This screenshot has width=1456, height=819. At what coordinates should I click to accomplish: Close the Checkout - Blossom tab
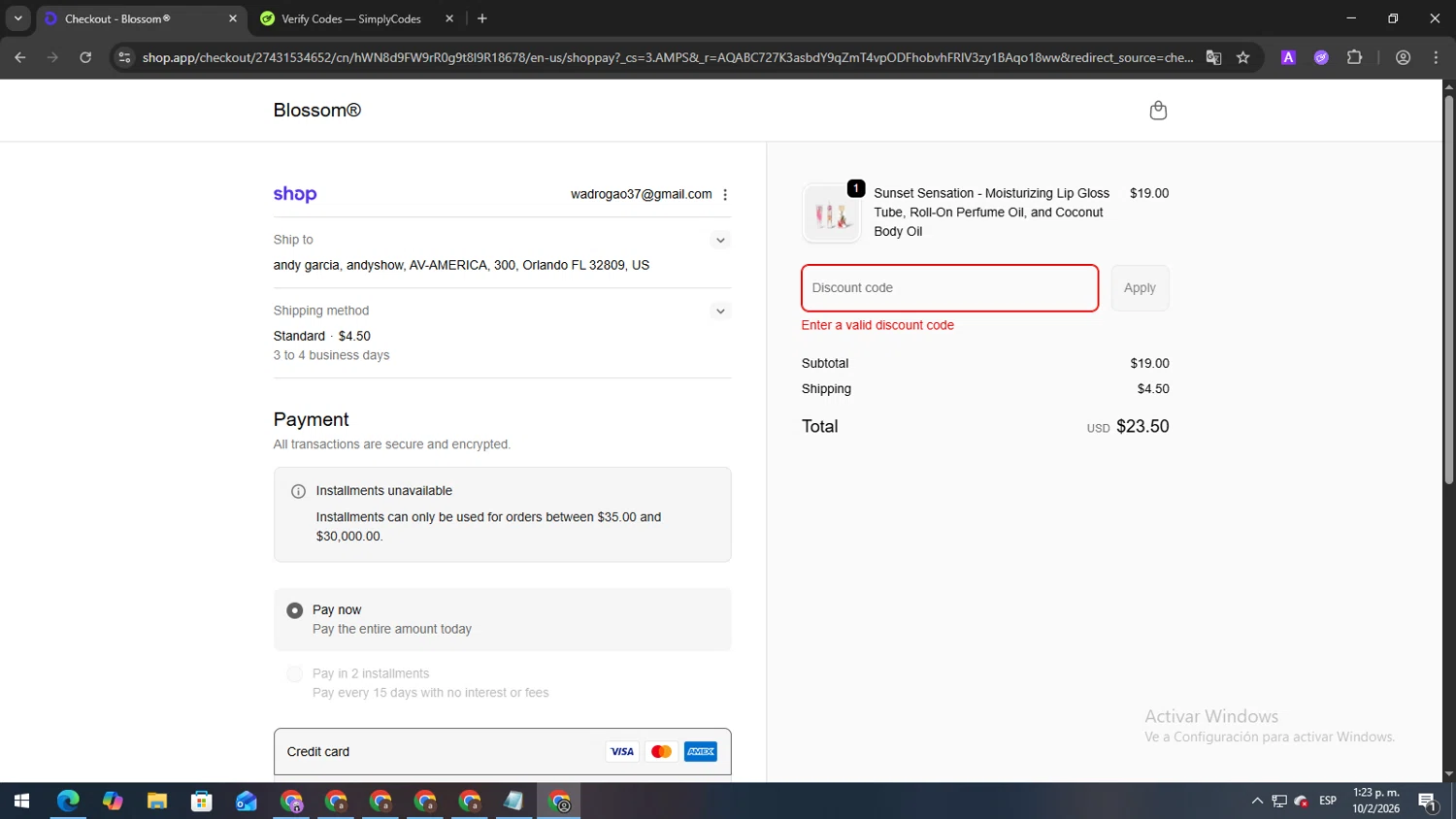pos(233,18)
